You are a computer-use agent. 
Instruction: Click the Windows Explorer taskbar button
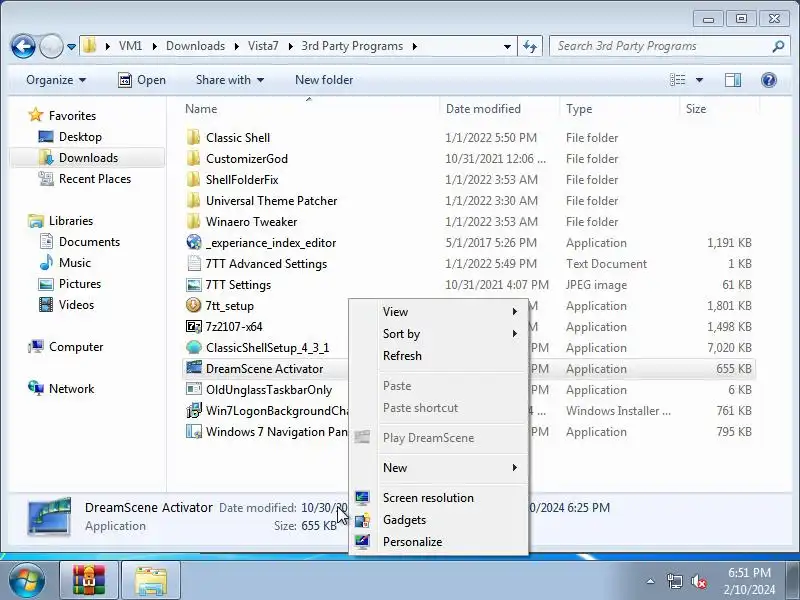click(x=151, y=580)
